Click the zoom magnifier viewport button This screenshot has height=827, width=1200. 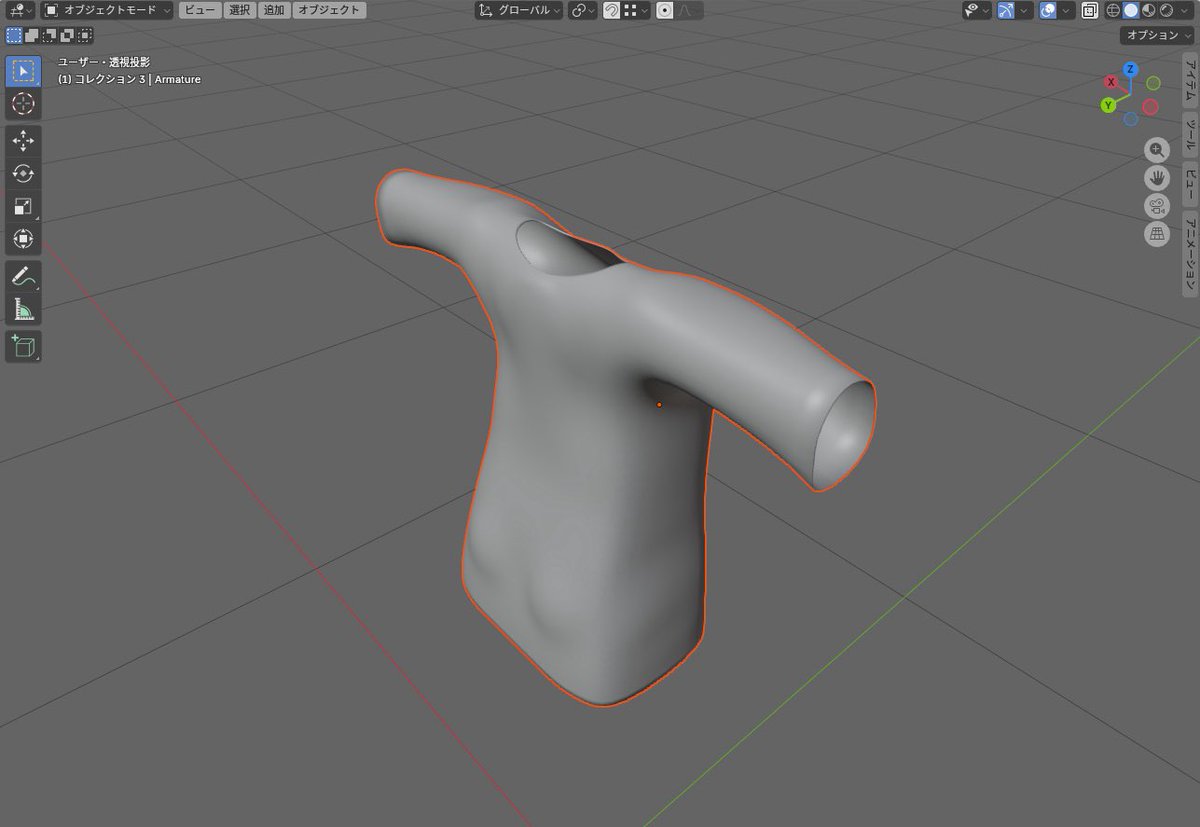click(1157, 150)
